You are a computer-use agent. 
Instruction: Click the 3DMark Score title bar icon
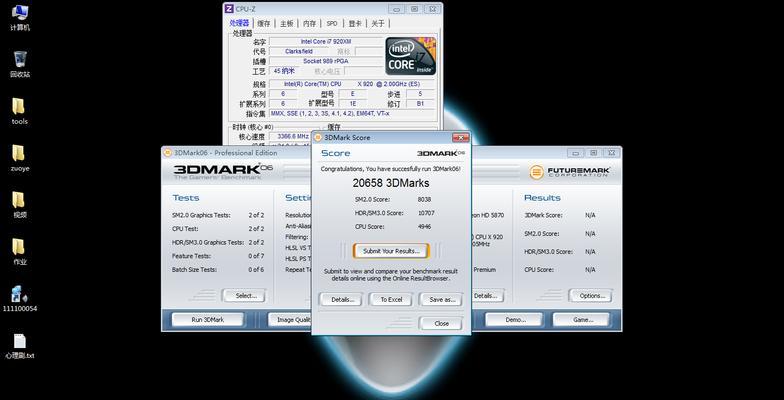pos(318,138)
